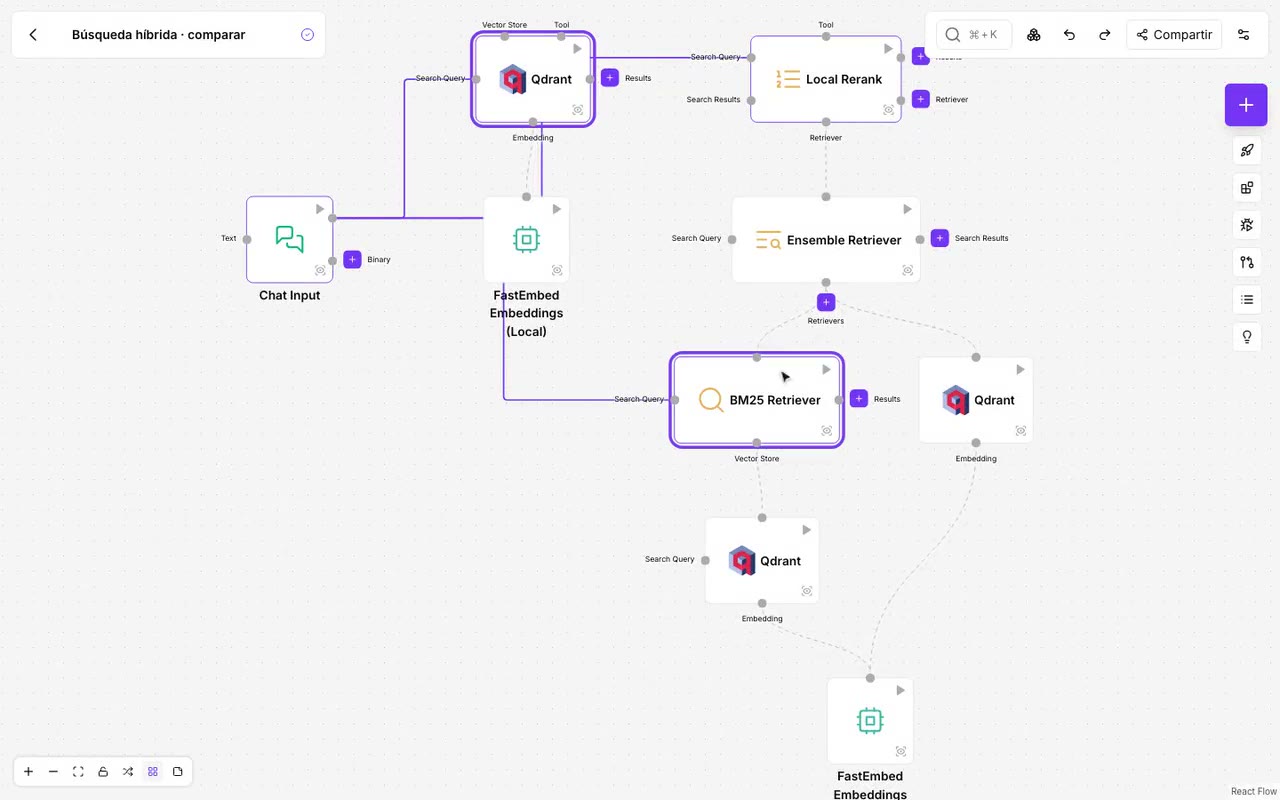Viewport: 1280px width, 800px height.
Task: Toggle the highlighted grid icon in canvas controls
Action: 153,772
